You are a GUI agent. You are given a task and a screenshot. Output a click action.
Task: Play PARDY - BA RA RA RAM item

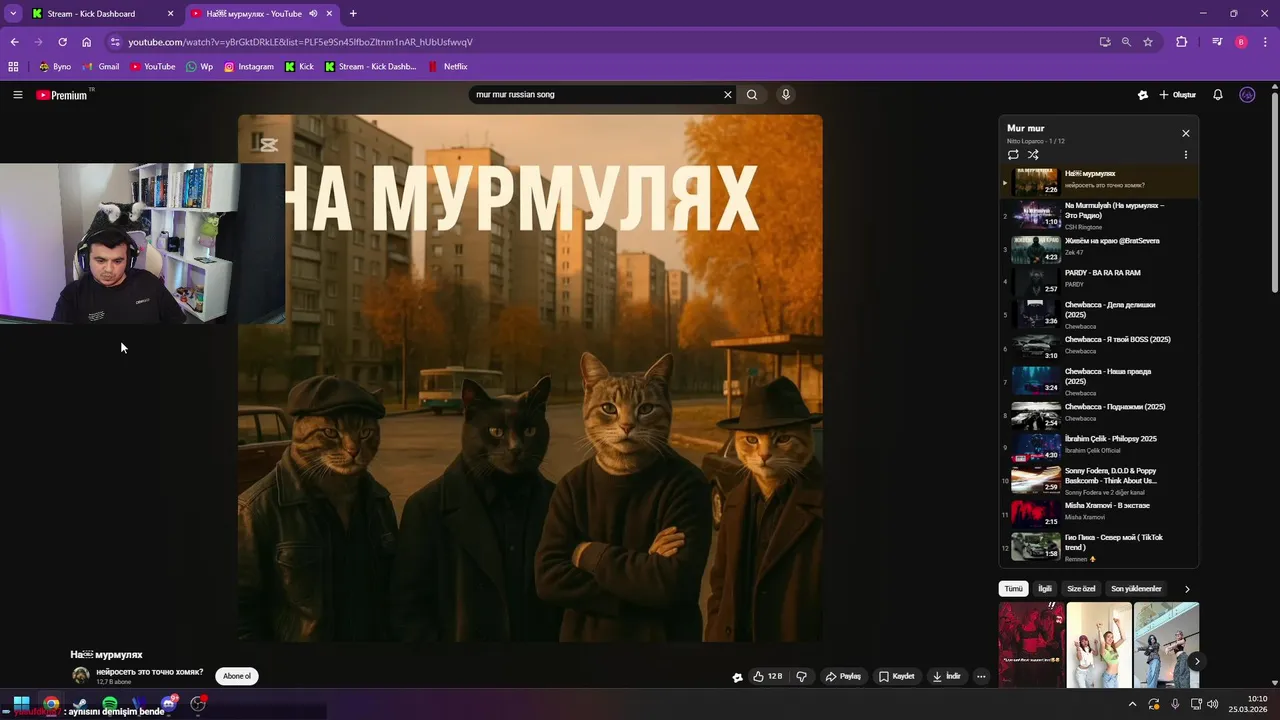click(1100, 281)
